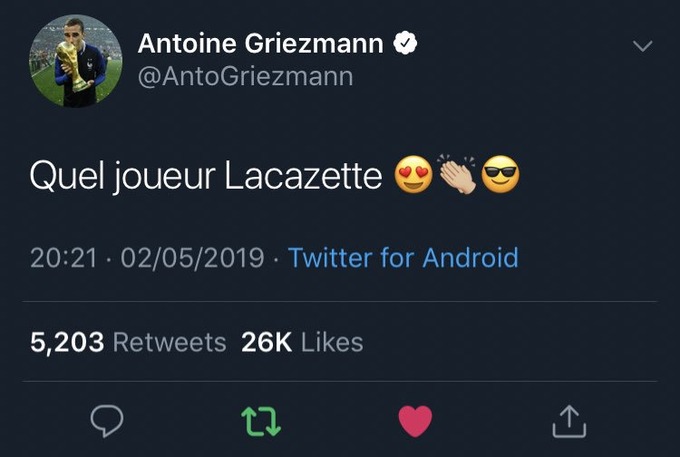
Task: Click the 20:21 timestamp
Action: coord(63,258)
